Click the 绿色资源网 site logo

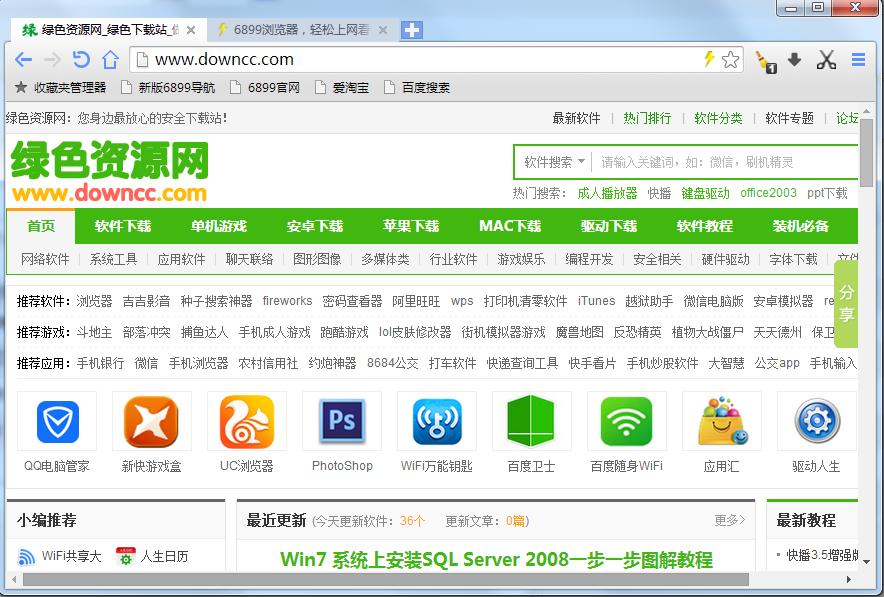point(110,171)
